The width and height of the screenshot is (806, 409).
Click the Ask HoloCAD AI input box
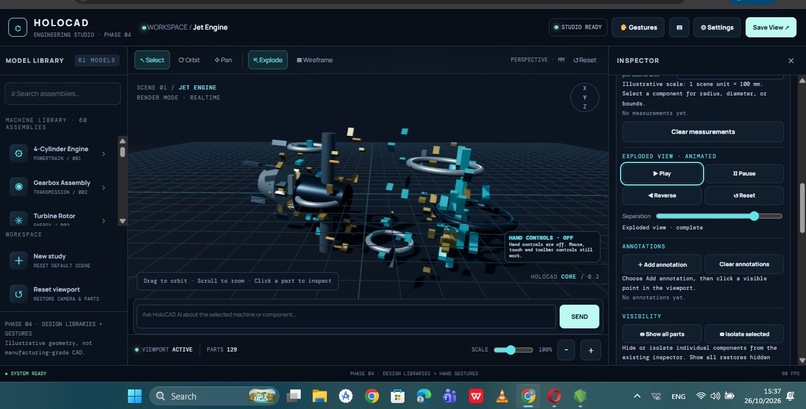346,315
